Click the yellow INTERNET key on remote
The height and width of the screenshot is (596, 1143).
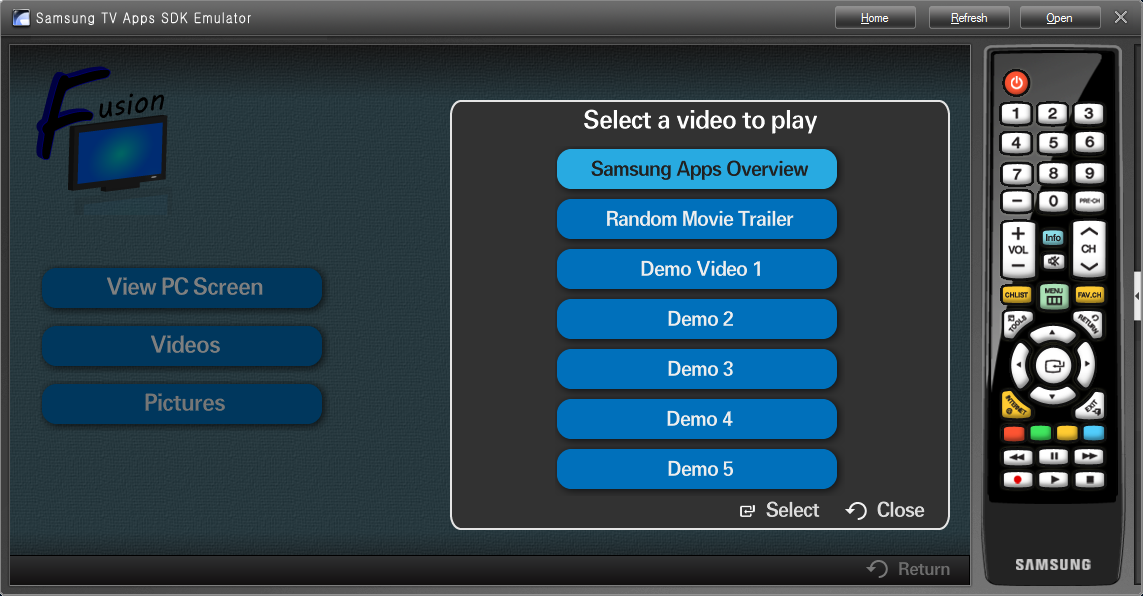(1015, 404)
